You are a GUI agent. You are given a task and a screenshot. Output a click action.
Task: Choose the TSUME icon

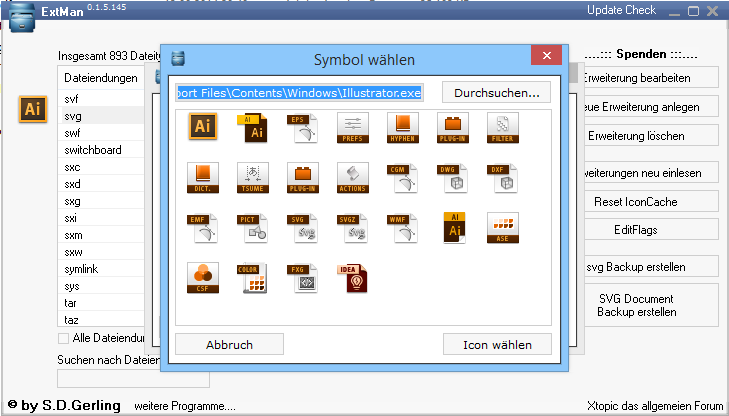pos(253,178)
